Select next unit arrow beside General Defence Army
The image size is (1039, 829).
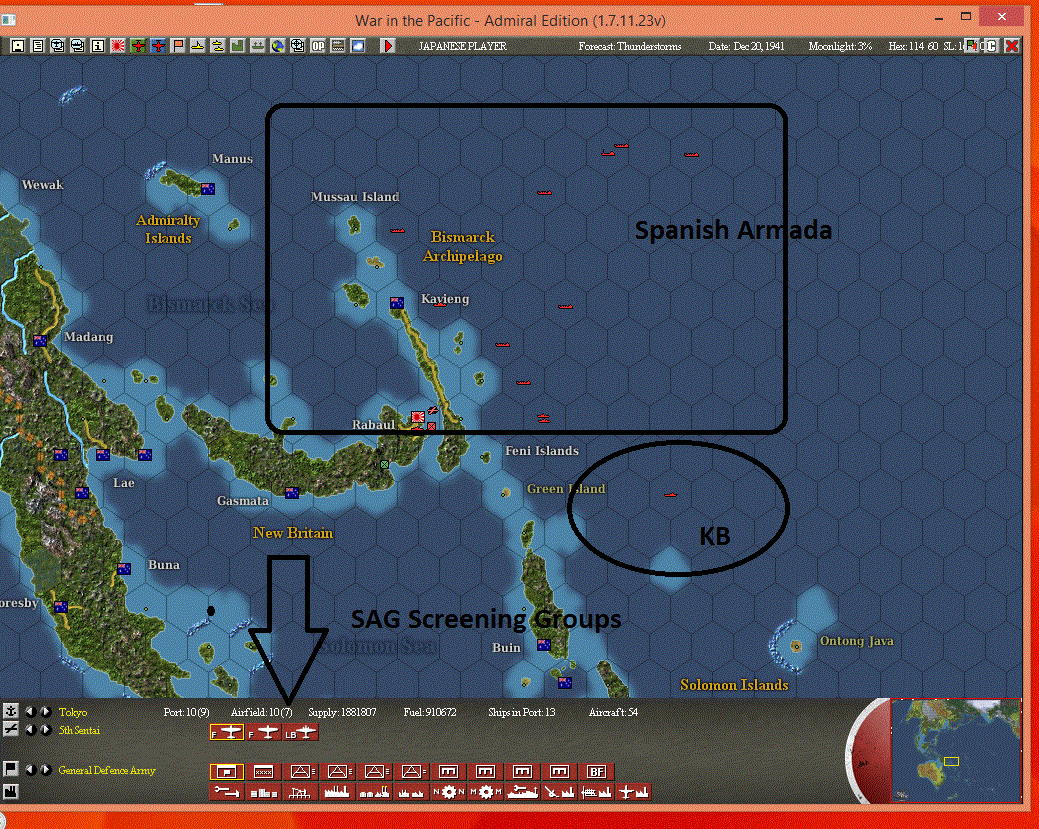pos(46,770)
